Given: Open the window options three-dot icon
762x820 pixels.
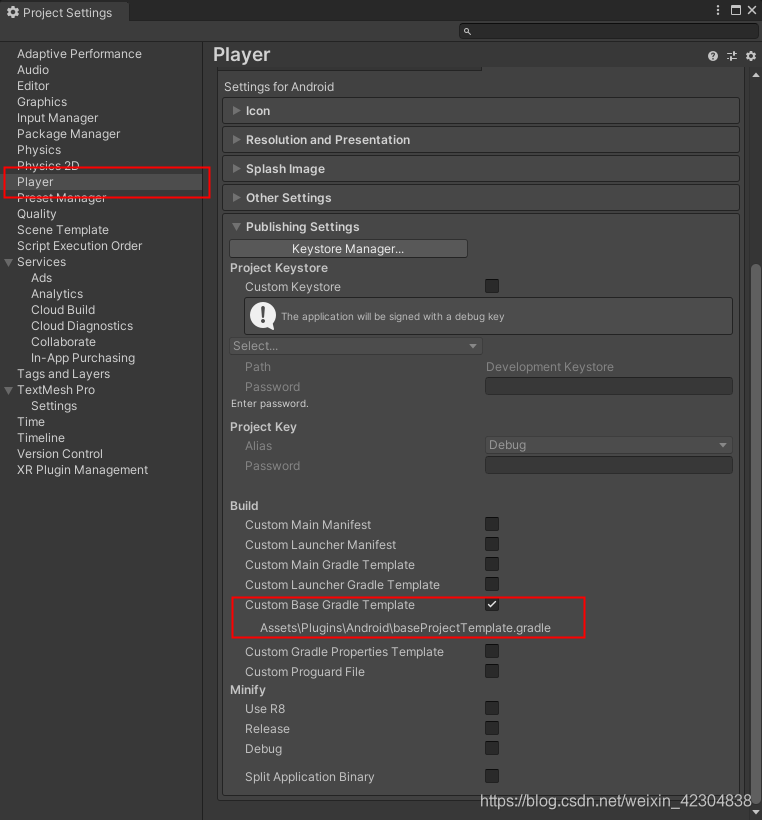Looking at the screenshot, I should click(717, 10).
